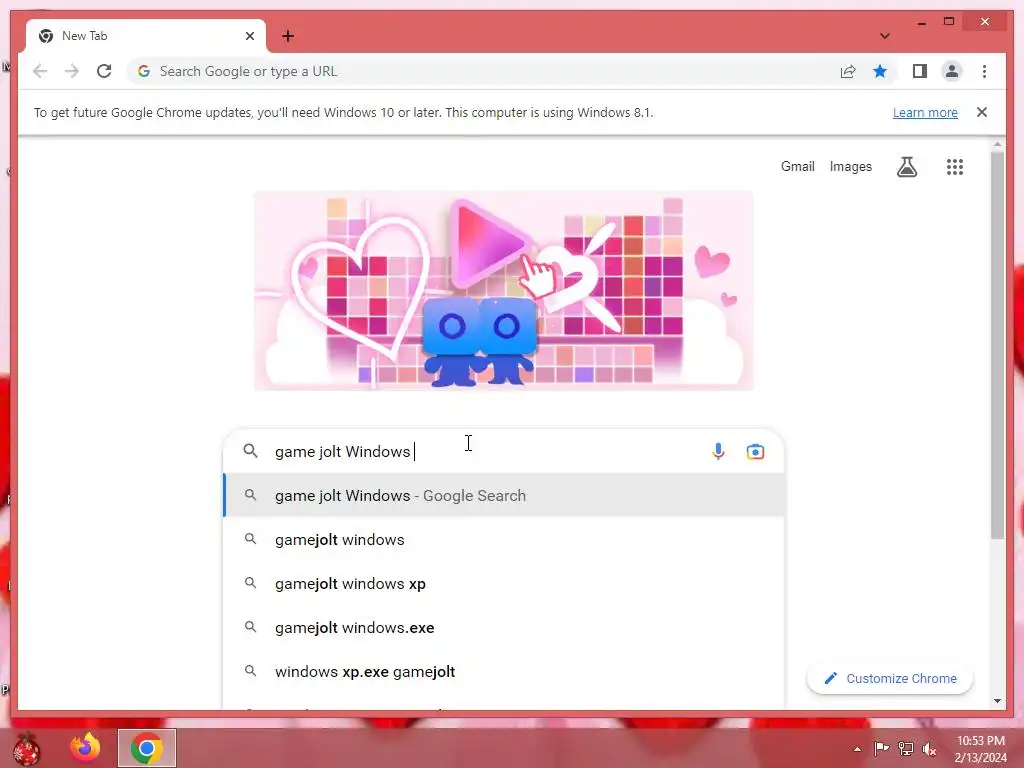1024x768 pixels.
Task: Toggle the Chrome side panel
Action: 920,71
